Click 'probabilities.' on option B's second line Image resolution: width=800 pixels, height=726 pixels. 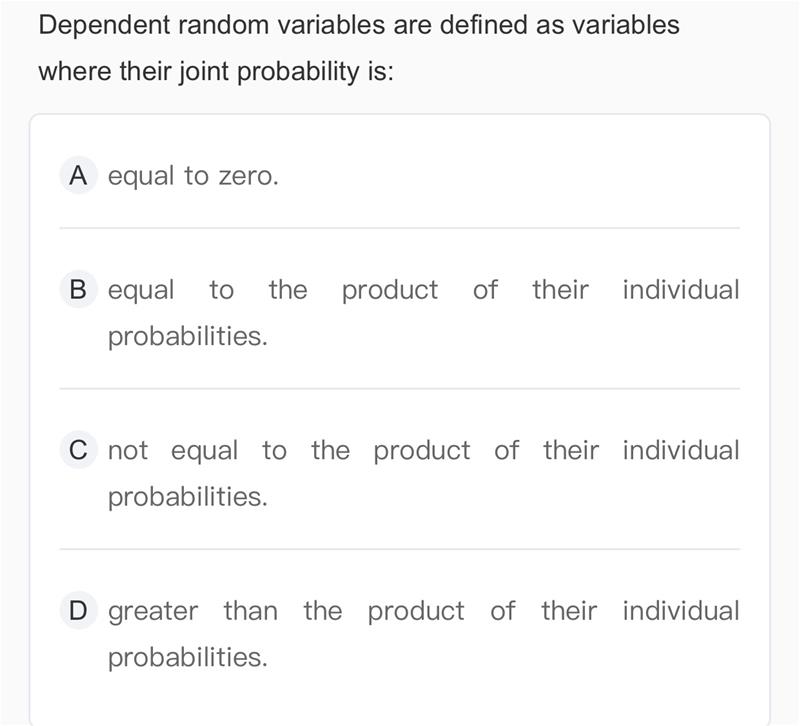pos(188,337)
